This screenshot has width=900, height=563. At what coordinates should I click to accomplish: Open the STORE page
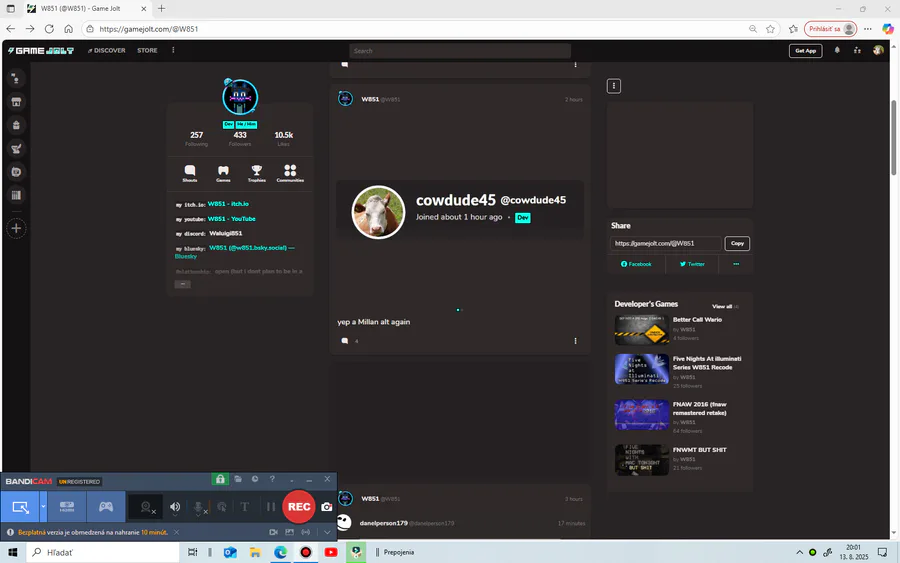pos(147,51)
